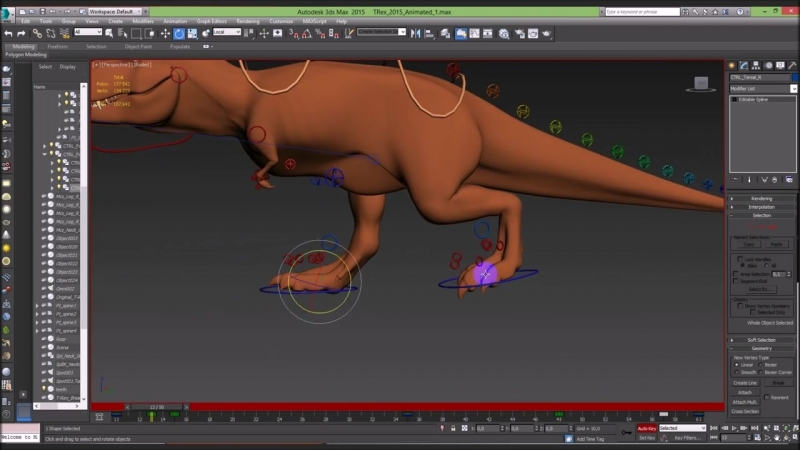Click the time slider 13/50 handle

(157, 407)
